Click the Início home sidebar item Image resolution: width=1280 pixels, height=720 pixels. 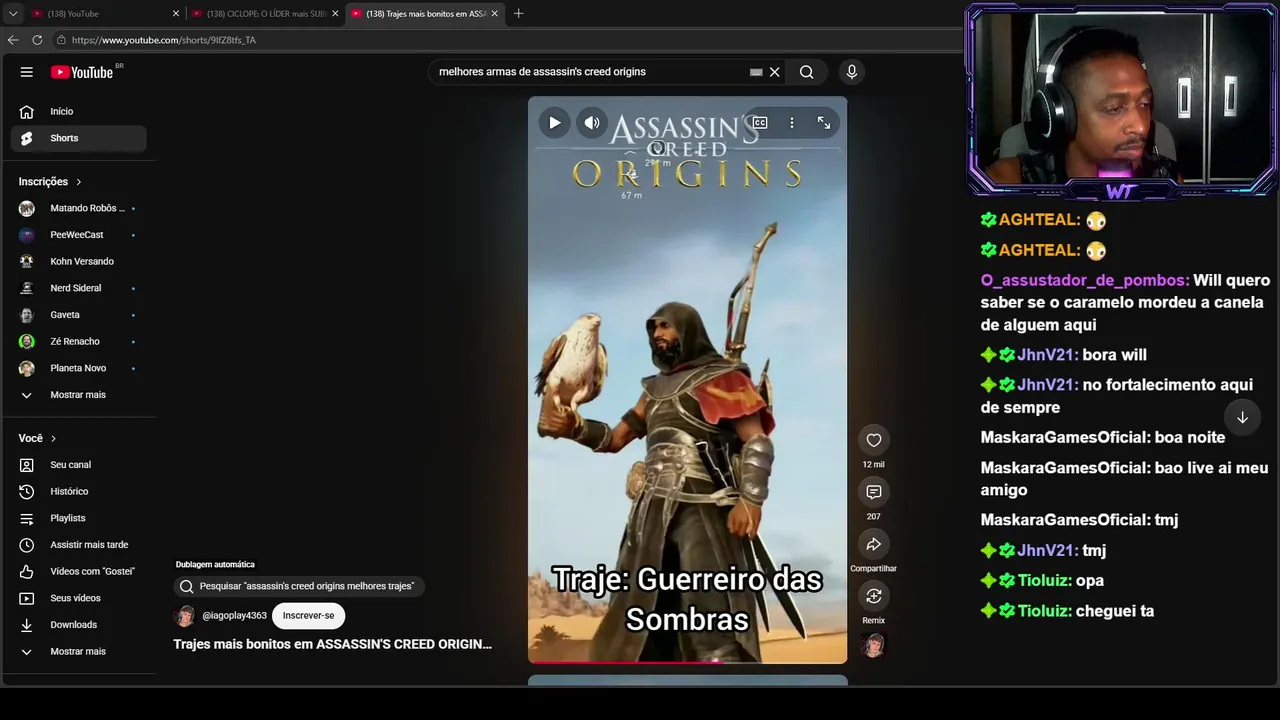click(x=78, y=112)
